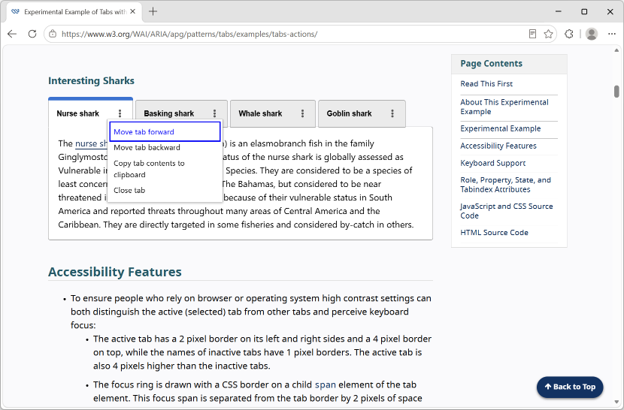Click the scrollbar down arrow
This screenshot has width=624, height=410.
pos(616,402)
